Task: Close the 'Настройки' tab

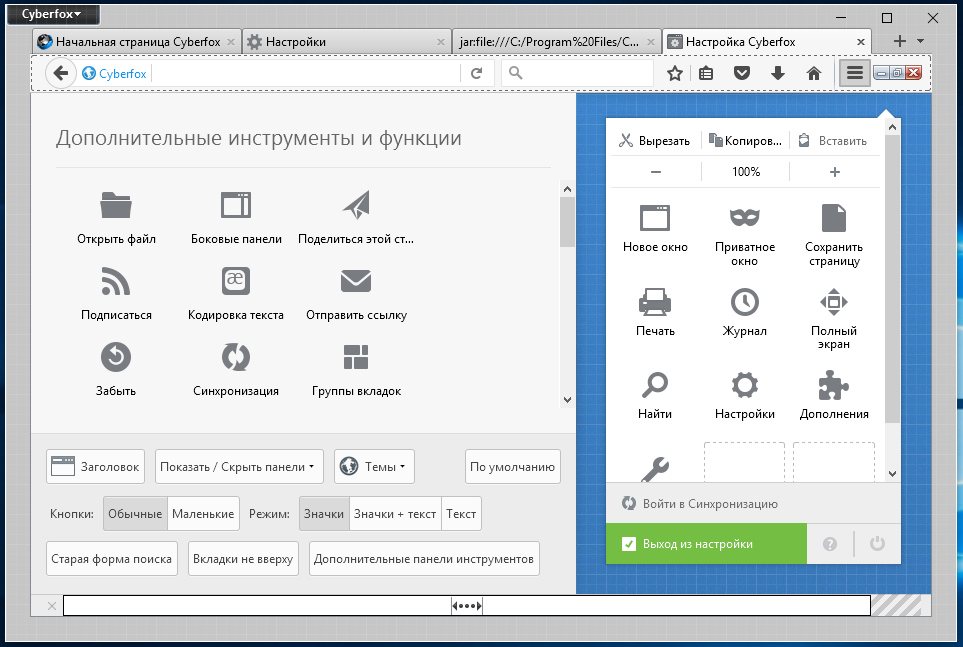Action: [440, 42]
